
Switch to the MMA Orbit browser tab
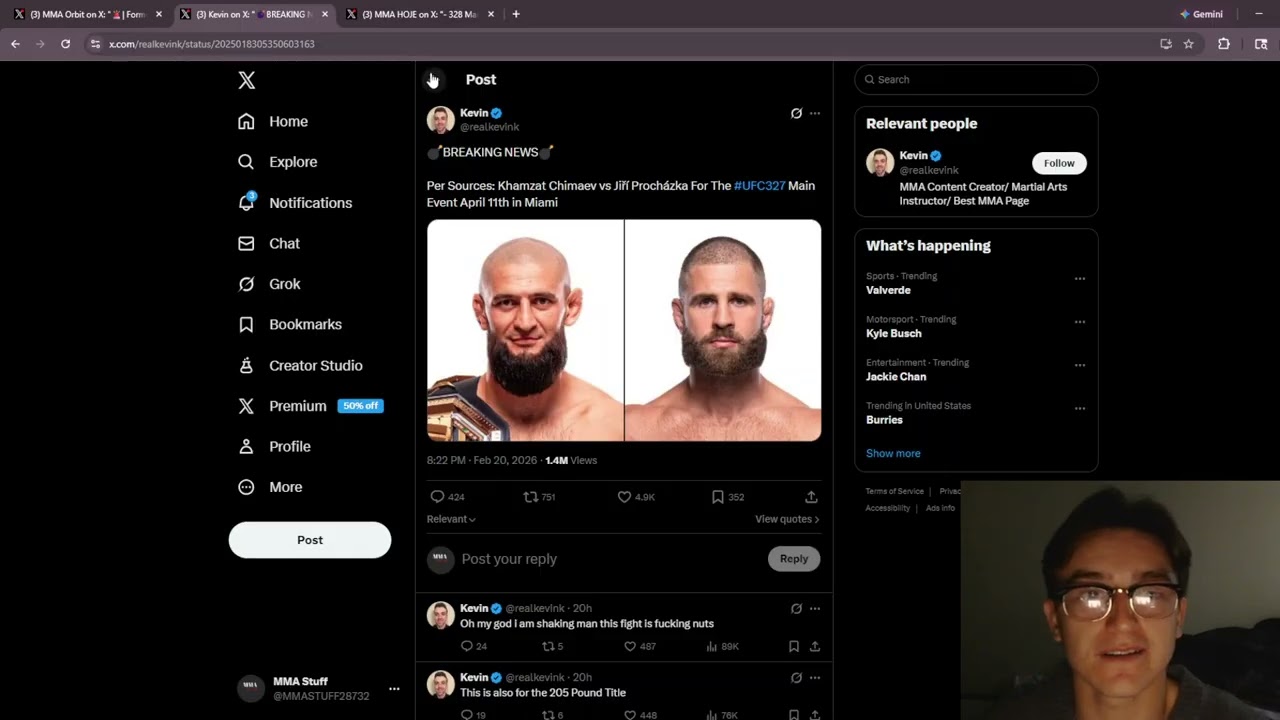[87, 14]
